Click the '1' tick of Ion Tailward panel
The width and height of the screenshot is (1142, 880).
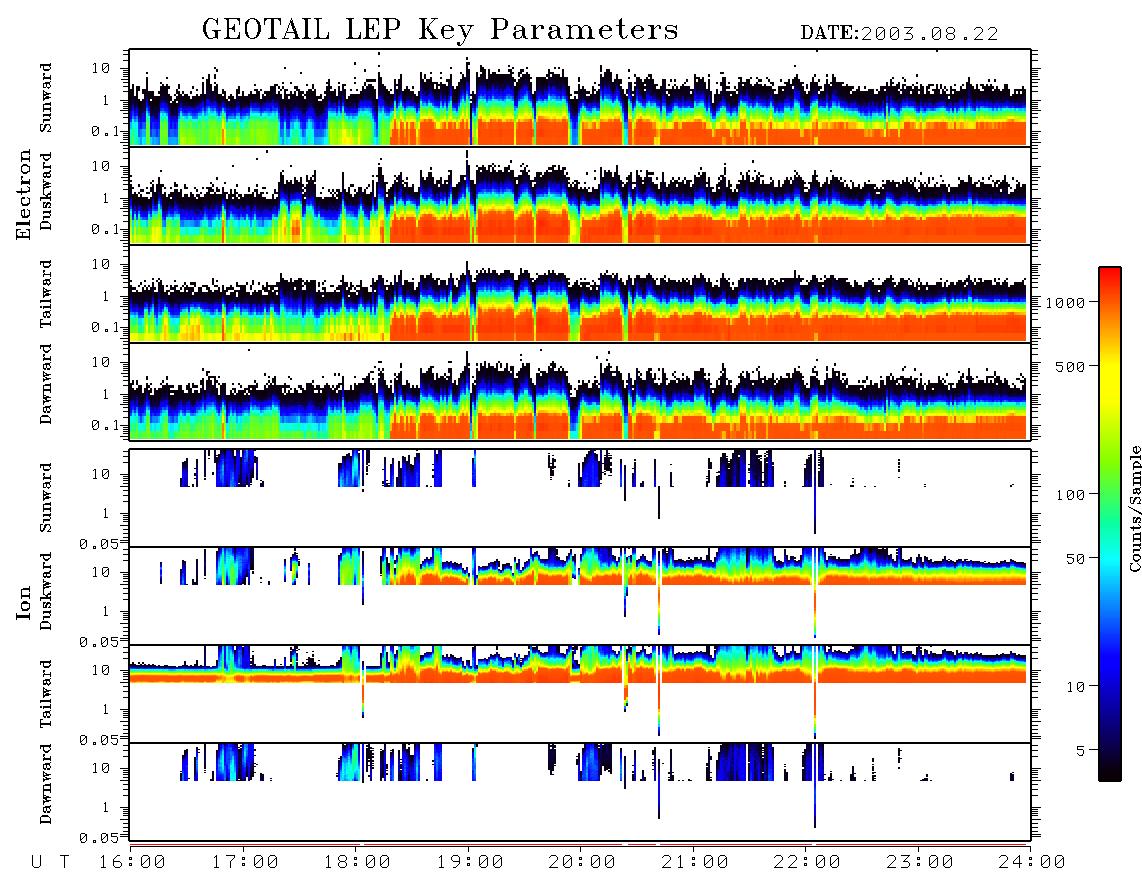(105, 709)
